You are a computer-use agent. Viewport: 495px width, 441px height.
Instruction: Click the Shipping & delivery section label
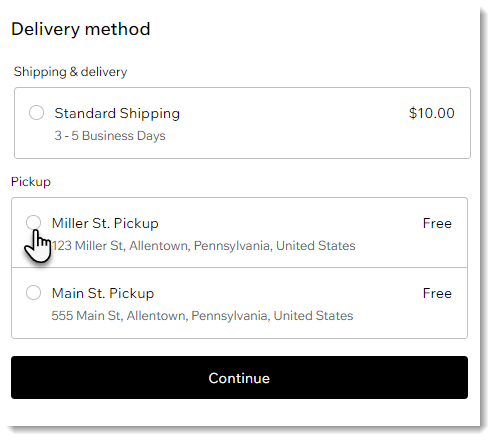[70, 72]
